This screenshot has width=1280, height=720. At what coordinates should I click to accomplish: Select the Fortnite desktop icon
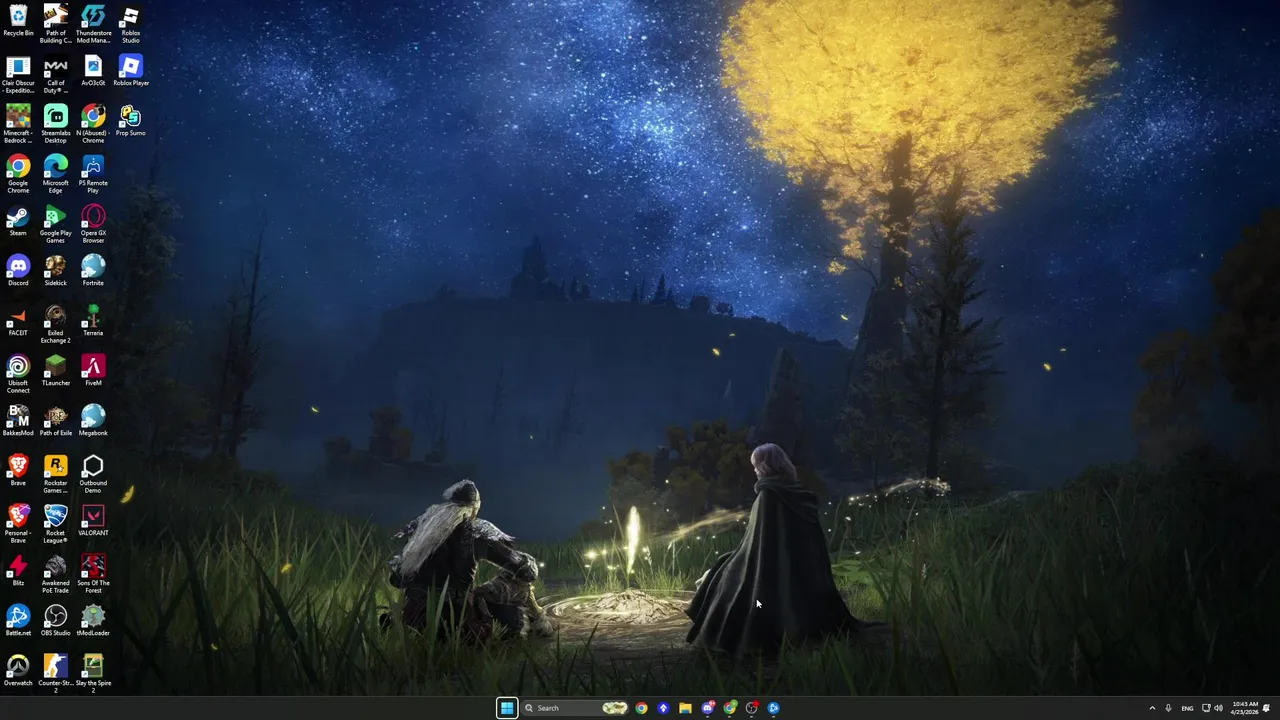(93, 272)
